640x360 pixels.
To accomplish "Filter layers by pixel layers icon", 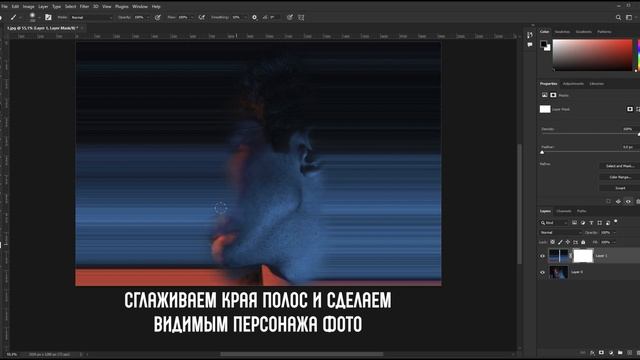I will pyautogui.click(x=574, y=223).
